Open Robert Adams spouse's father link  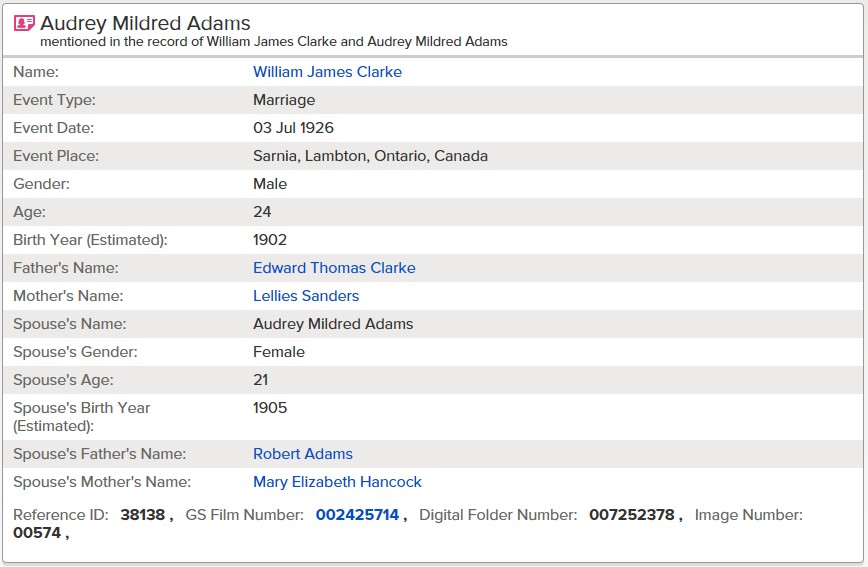pyautogui.click(x=302, y=454)
